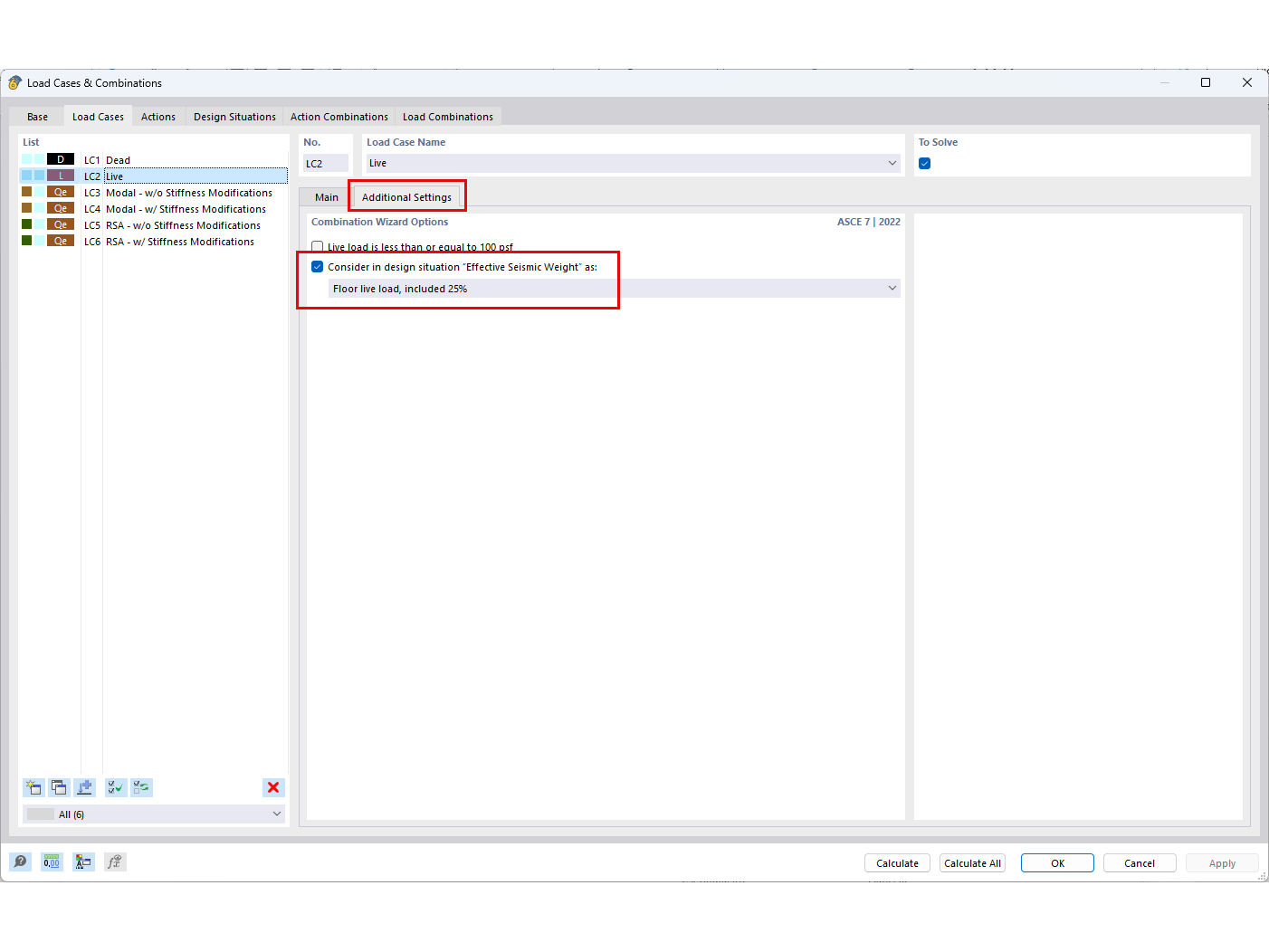Open the 'Floor live load, included 25%' dropdown
The image size is (1269, 952).
[893, 288]
